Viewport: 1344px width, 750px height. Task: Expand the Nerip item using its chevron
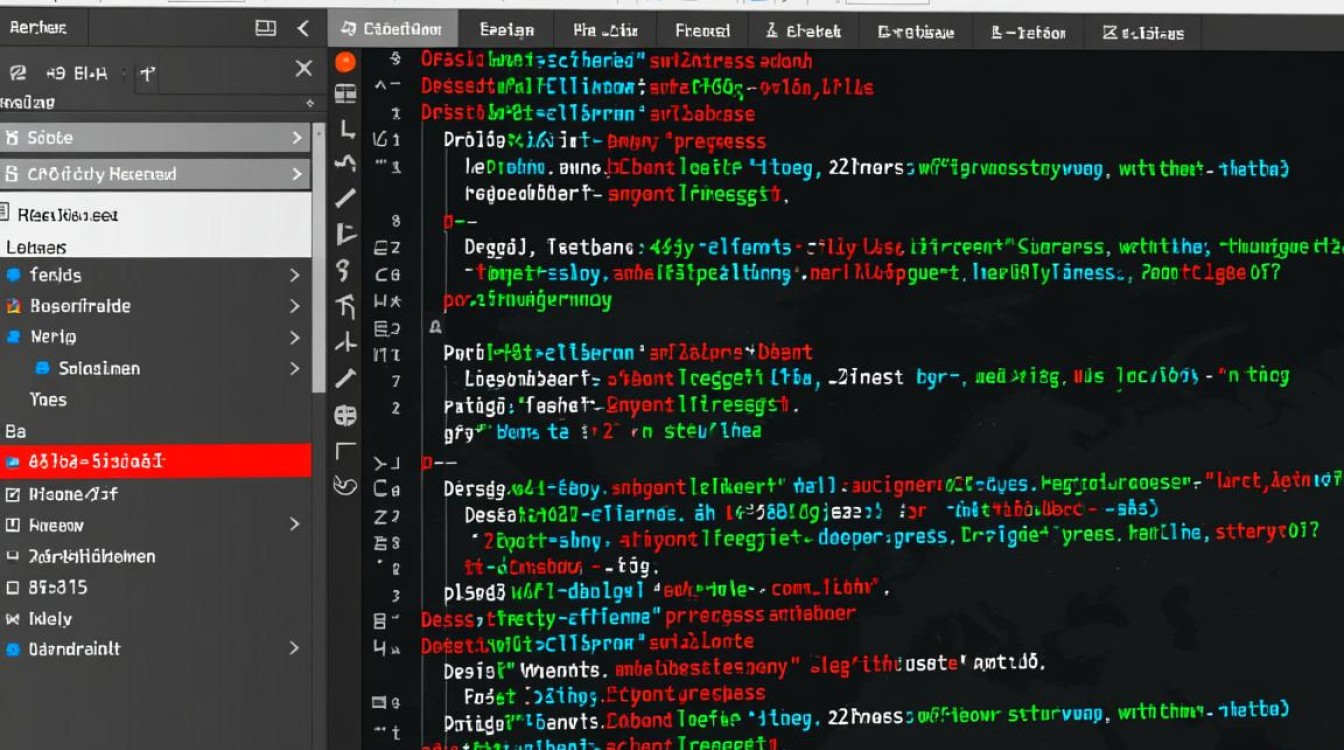[x=294, y=337]
